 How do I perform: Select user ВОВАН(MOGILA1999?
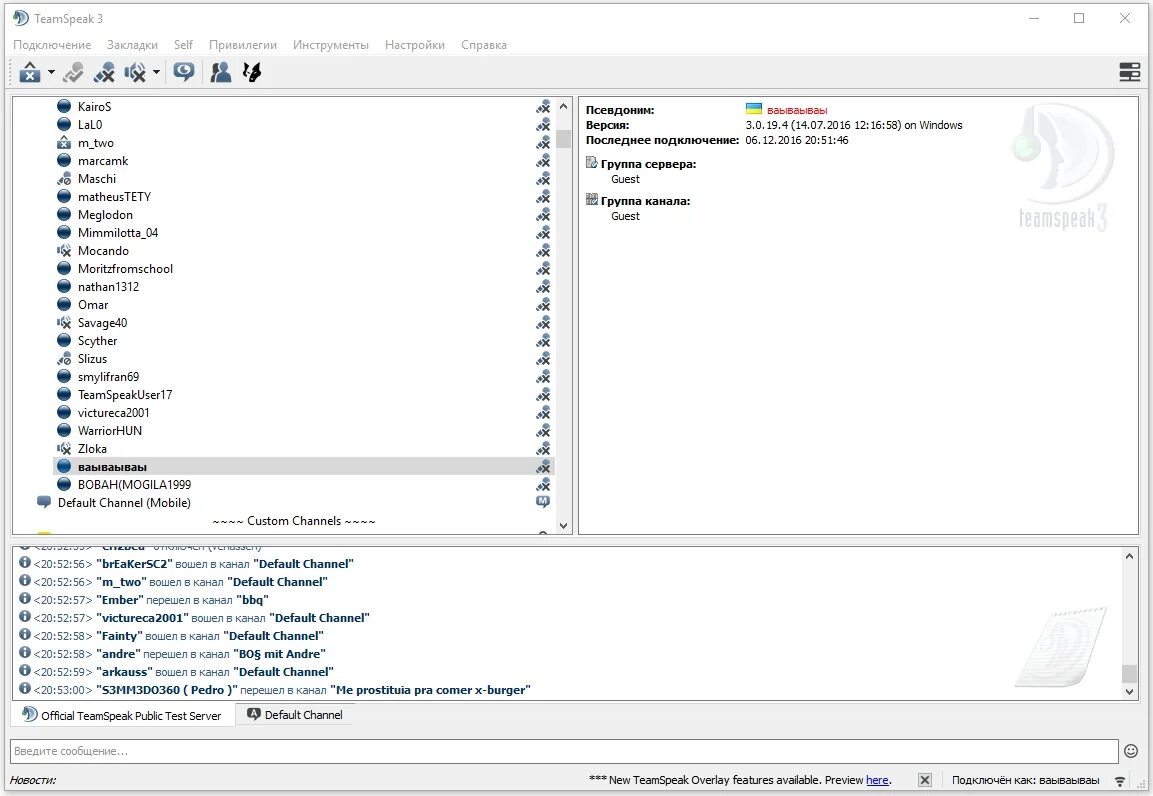coord(134,484)
